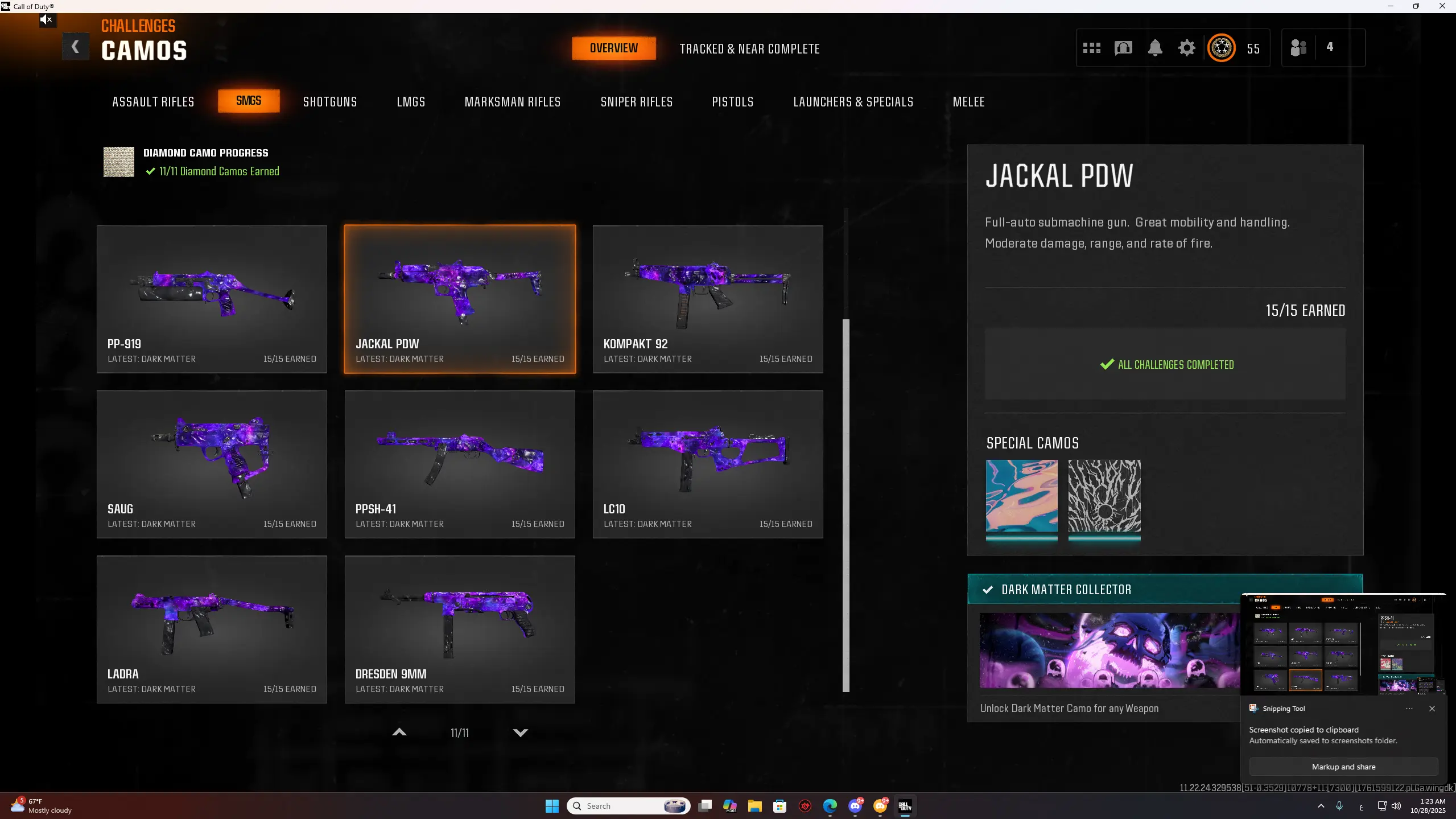1456x819 pixels.
Task: Select the pink teal special camo swatch
Action: click(1021, 496)
